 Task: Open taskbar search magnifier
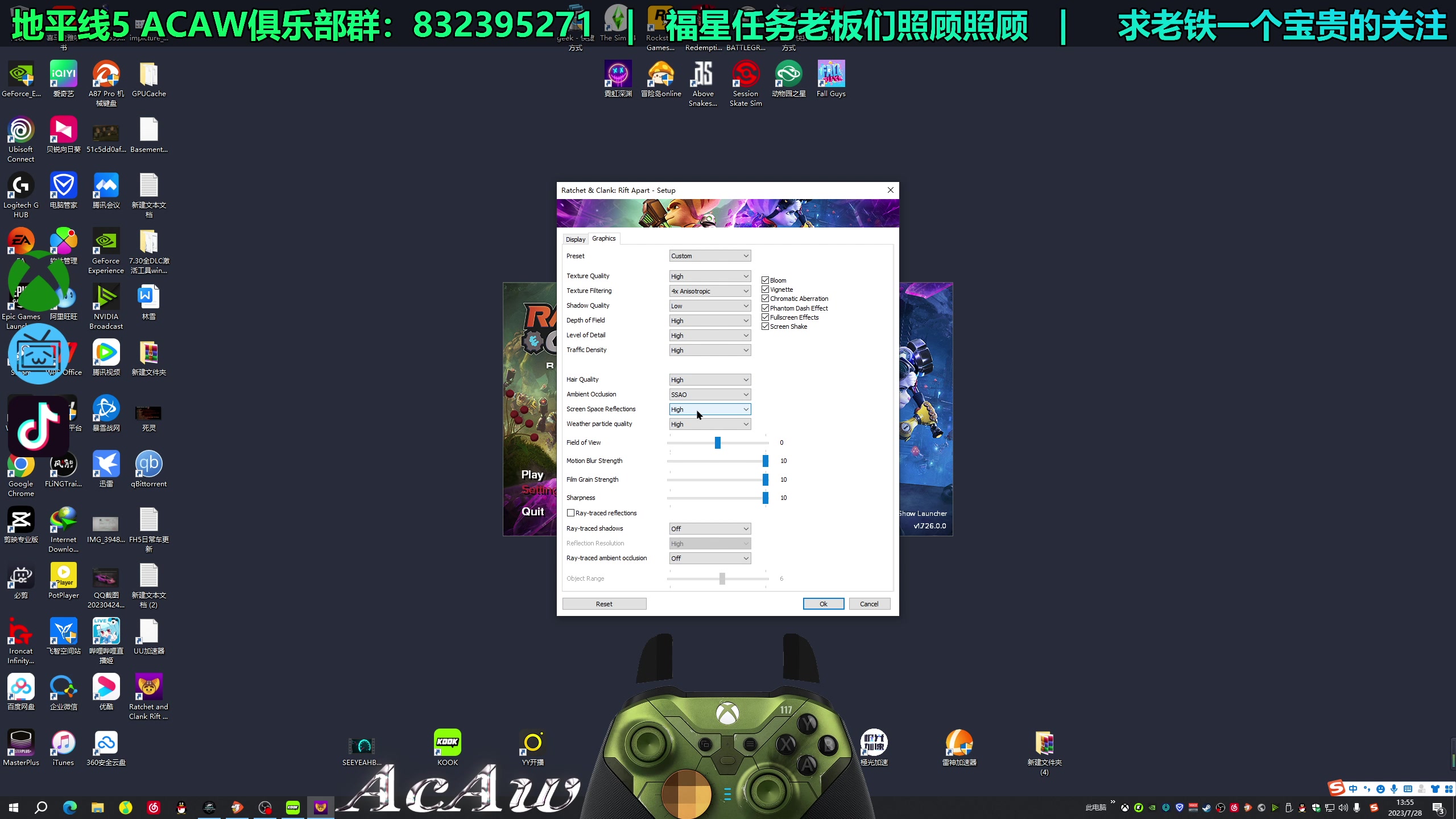tap(41, 807)
